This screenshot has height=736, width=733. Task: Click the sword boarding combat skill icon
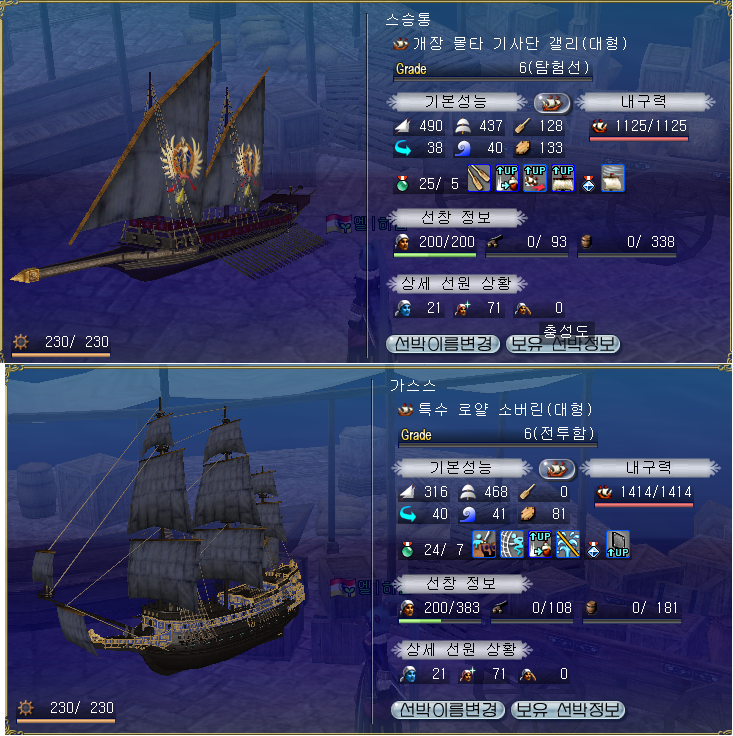pos(484,544)
